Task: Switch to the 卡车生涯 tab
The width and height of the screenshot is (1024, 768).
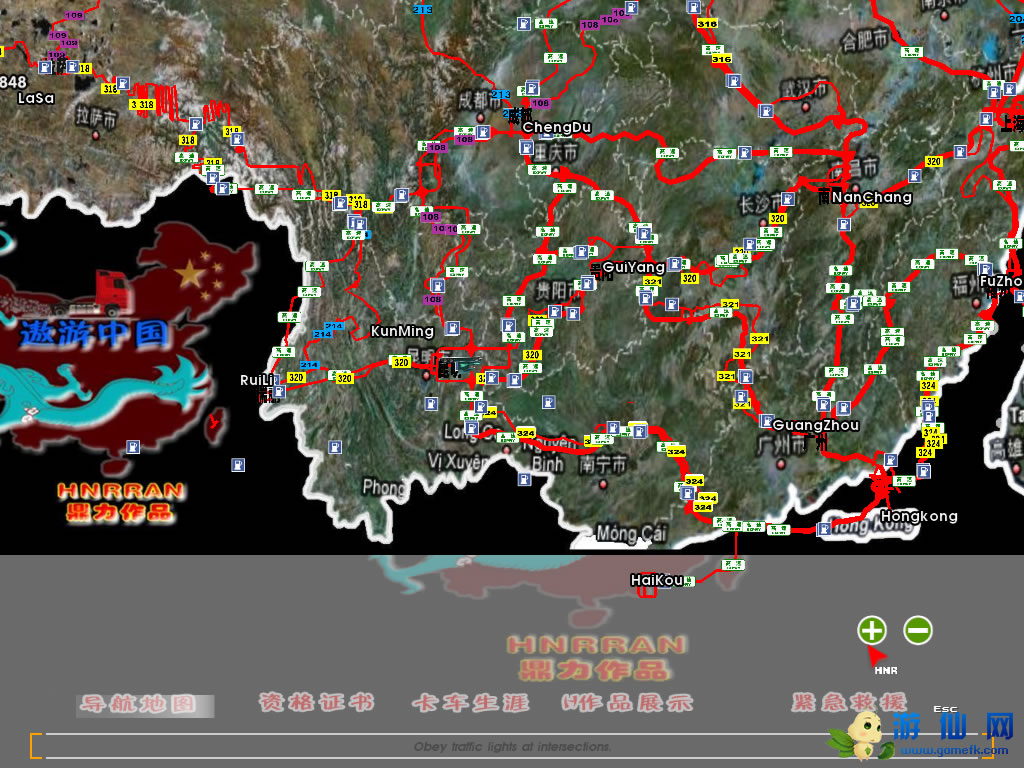Action: [x=471, y=703]
